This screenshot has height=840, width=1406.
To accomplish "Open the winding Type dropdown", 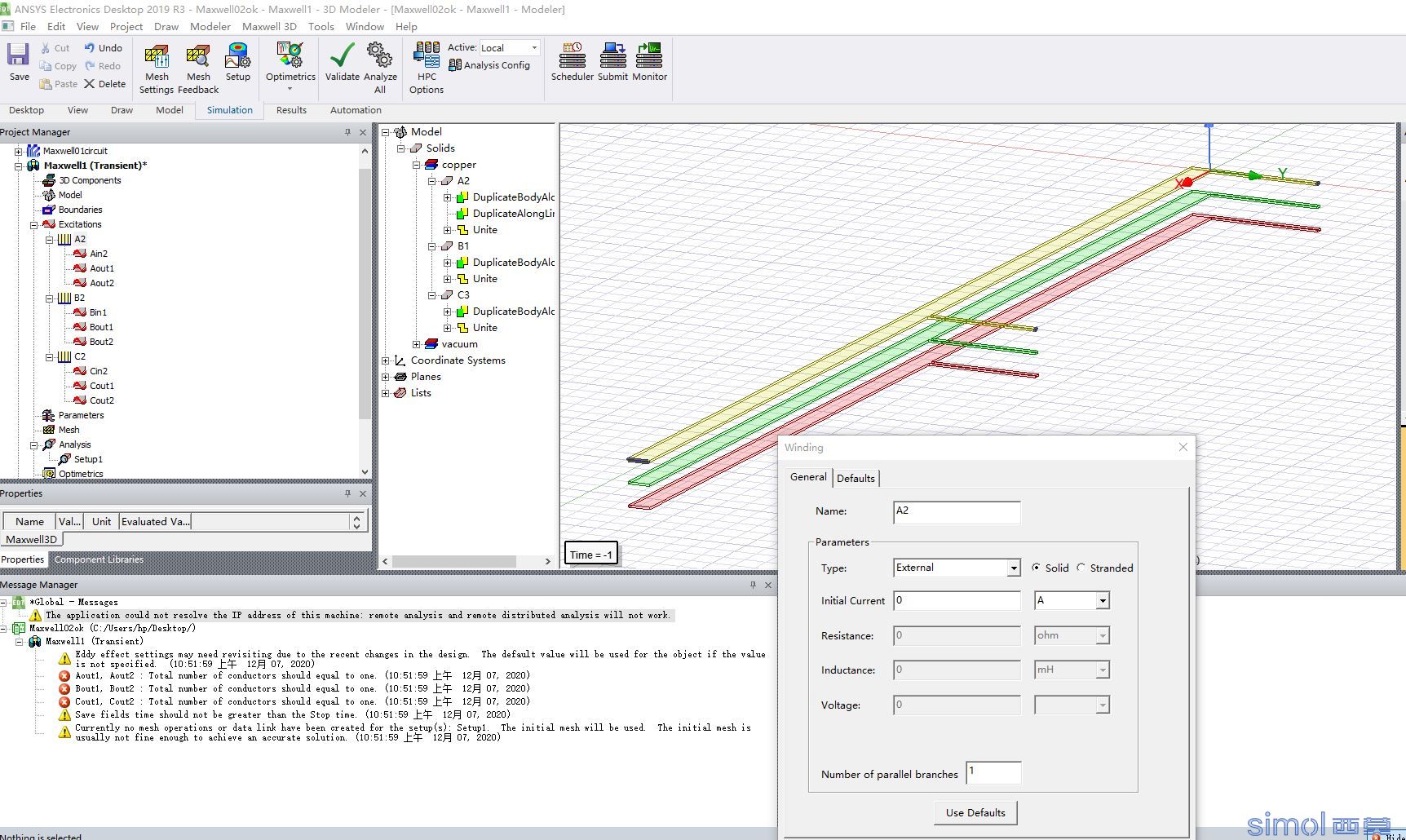I will click(1013, 568).
